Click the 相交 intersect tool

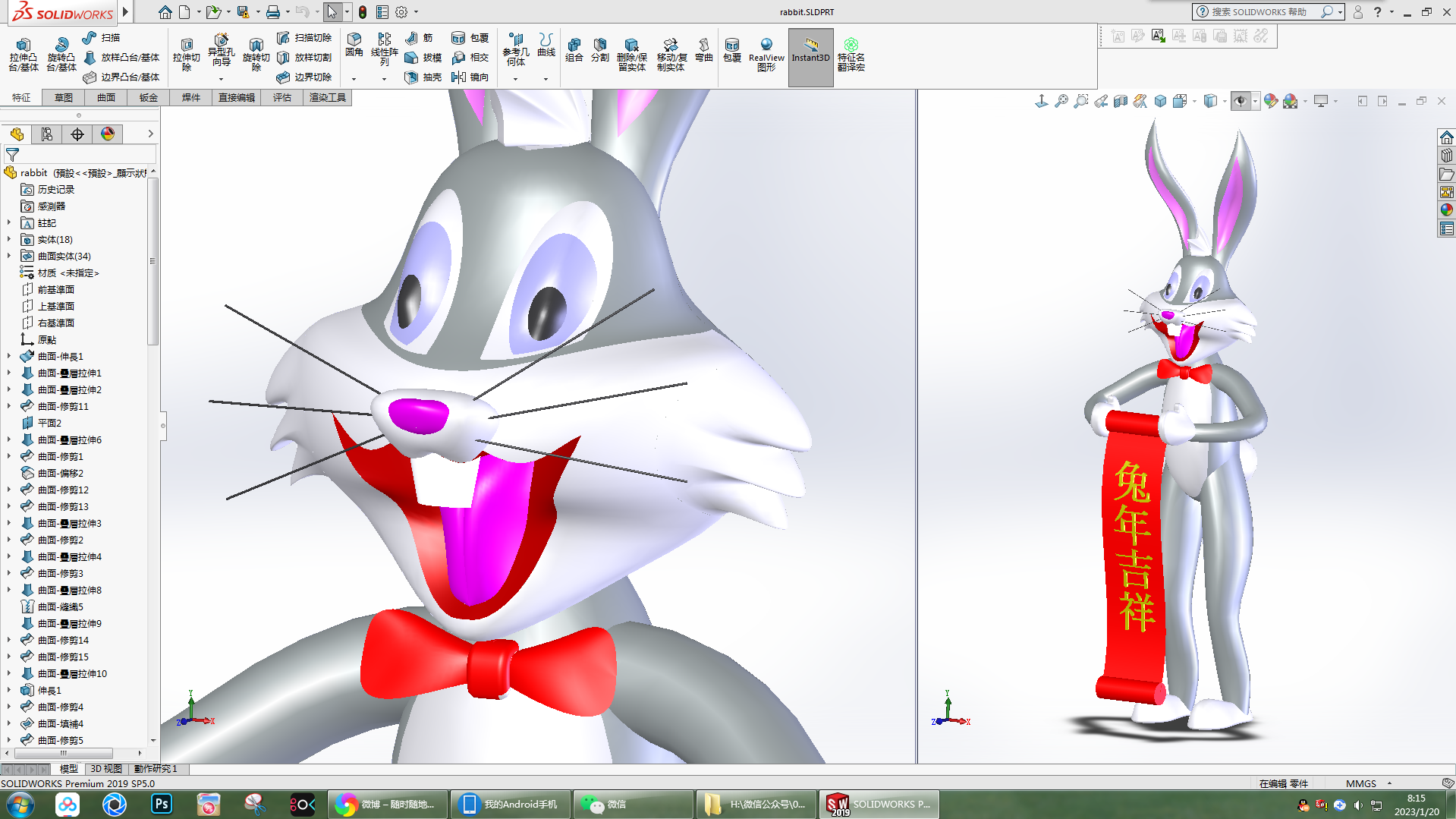470,57
